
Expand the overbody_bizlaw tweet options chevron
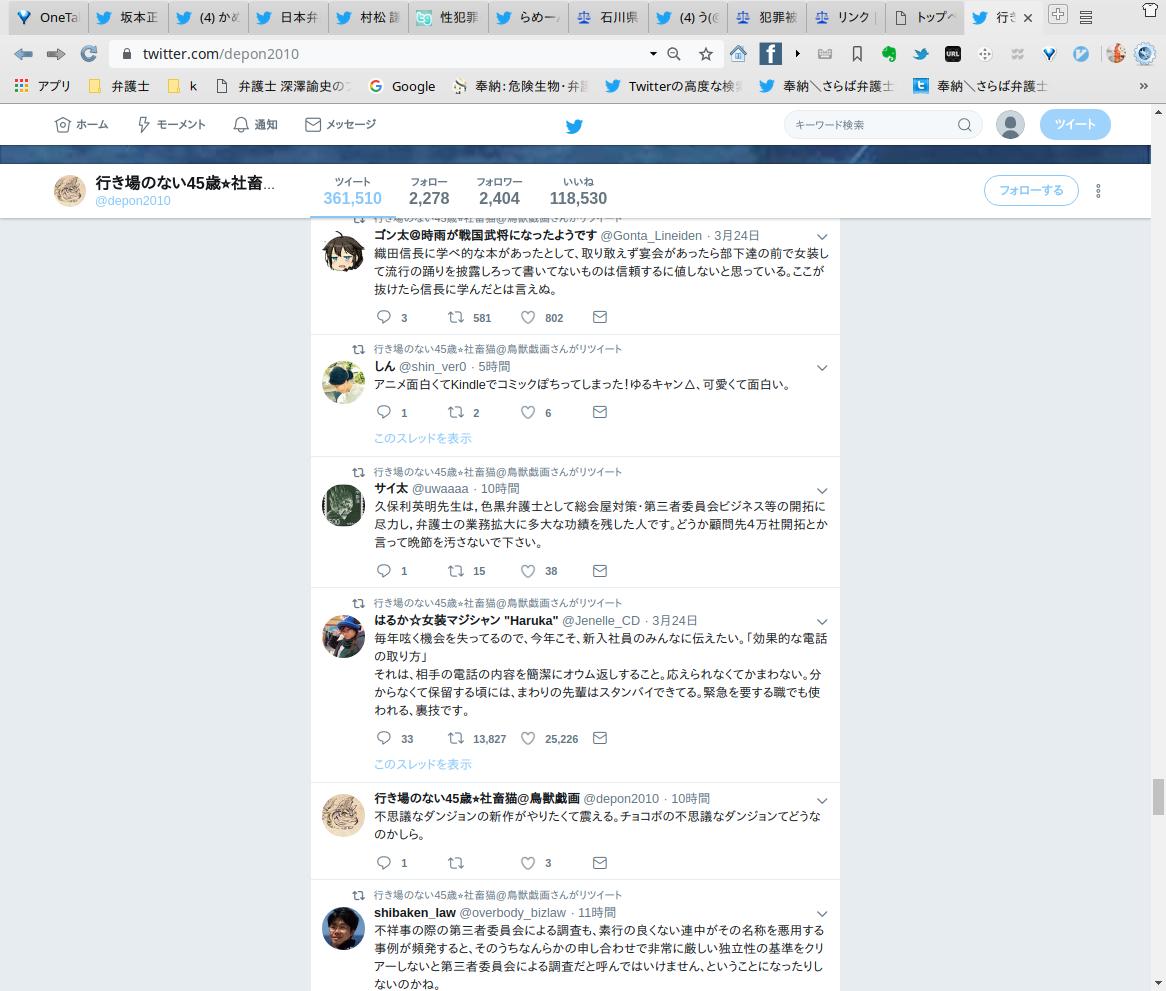tap(822, 914)
